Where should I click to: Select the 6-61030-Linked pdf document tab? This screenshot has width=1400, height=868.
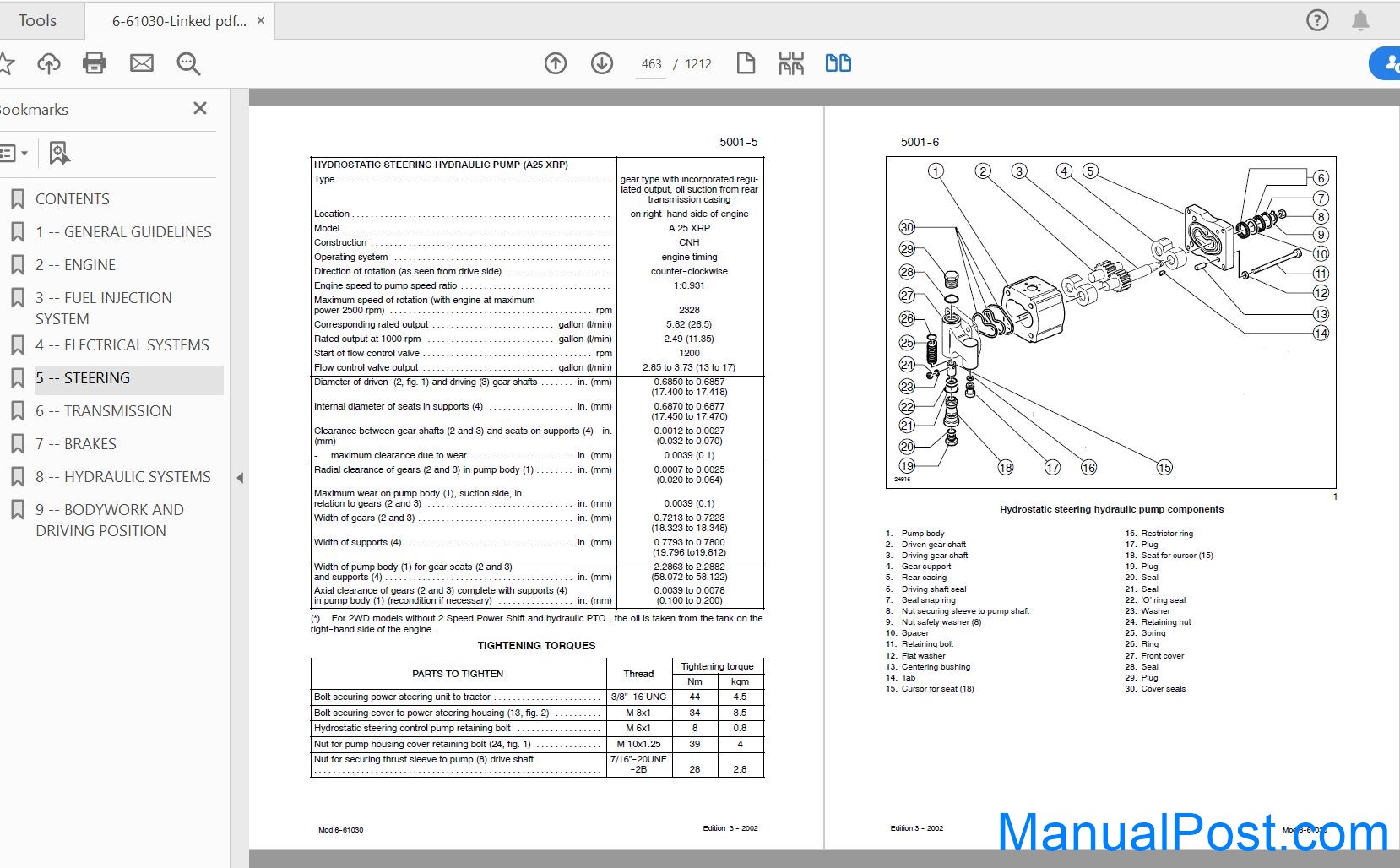coord(179,21)
